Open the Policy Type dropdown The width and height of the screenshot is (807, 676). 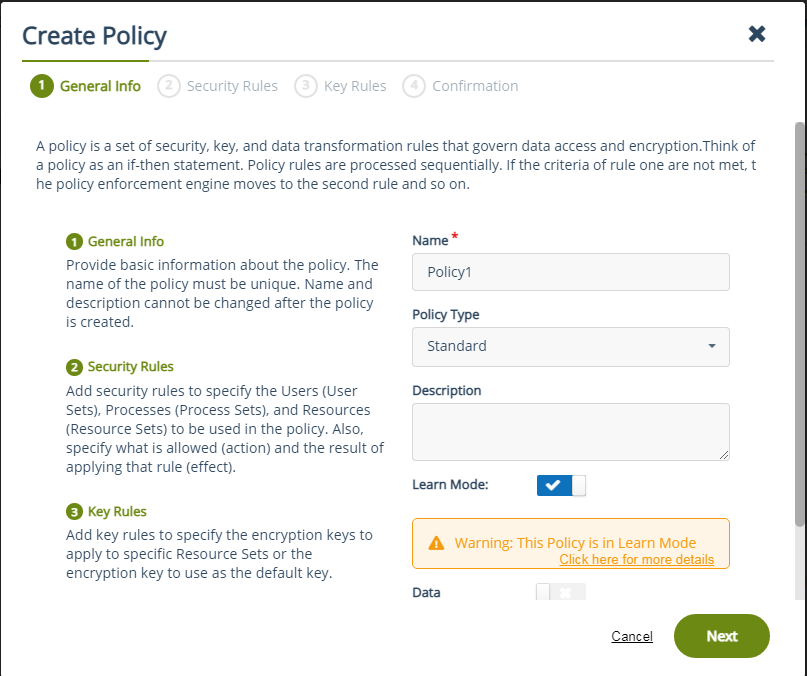pyautogui.click(x=570, y=346)
